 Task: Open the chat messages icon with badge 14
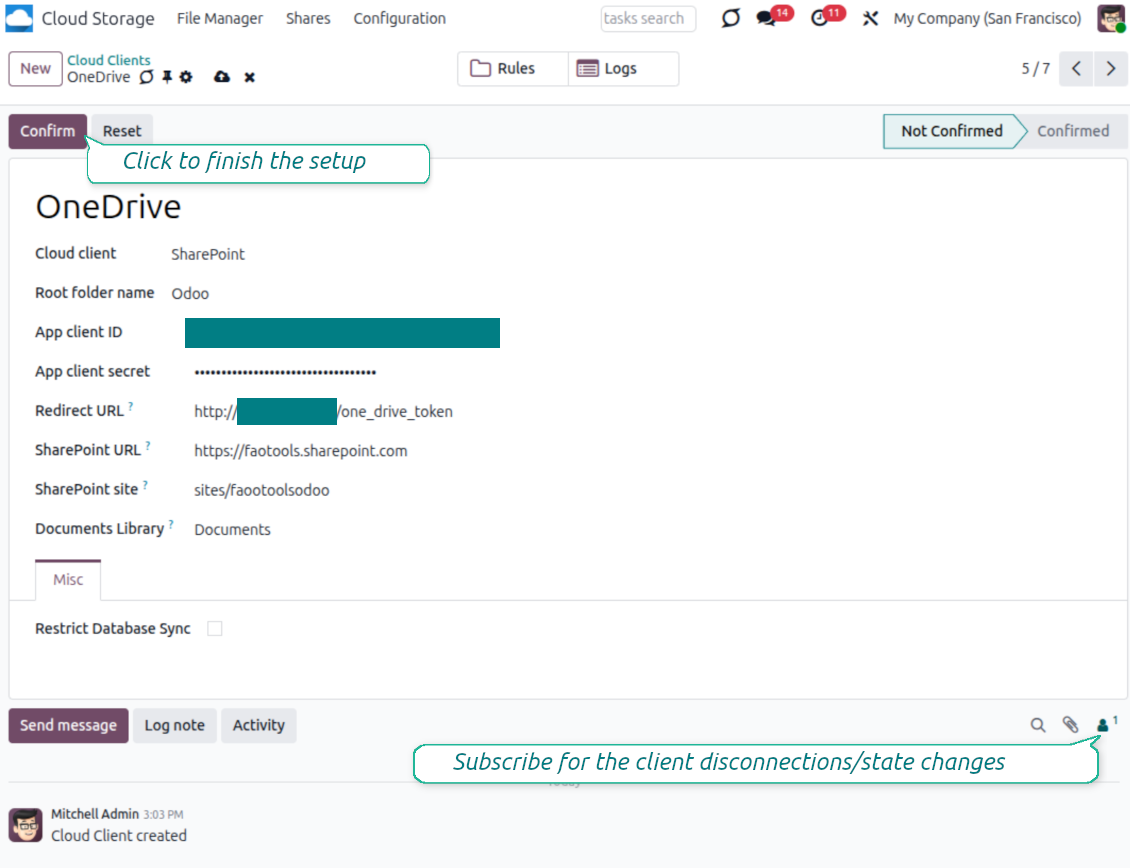pyautogui.click(x=767, y=19)
